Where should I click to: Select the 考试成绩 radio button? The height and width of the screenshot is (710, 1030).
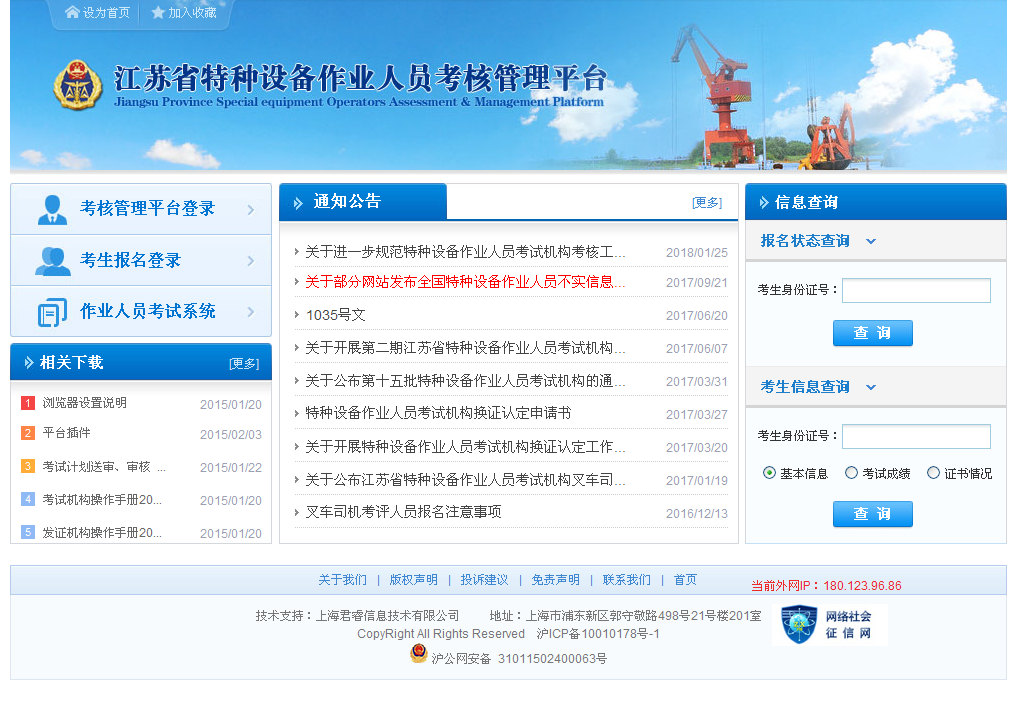(x=851, y=473)
